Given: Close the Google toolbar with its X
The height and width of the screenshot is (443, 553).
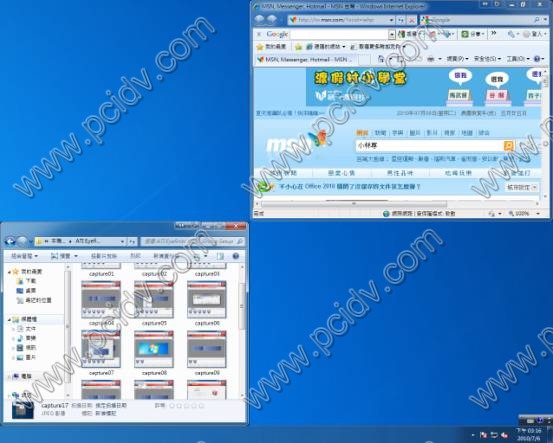Looking at the screenshot, I should pos(259,34).
